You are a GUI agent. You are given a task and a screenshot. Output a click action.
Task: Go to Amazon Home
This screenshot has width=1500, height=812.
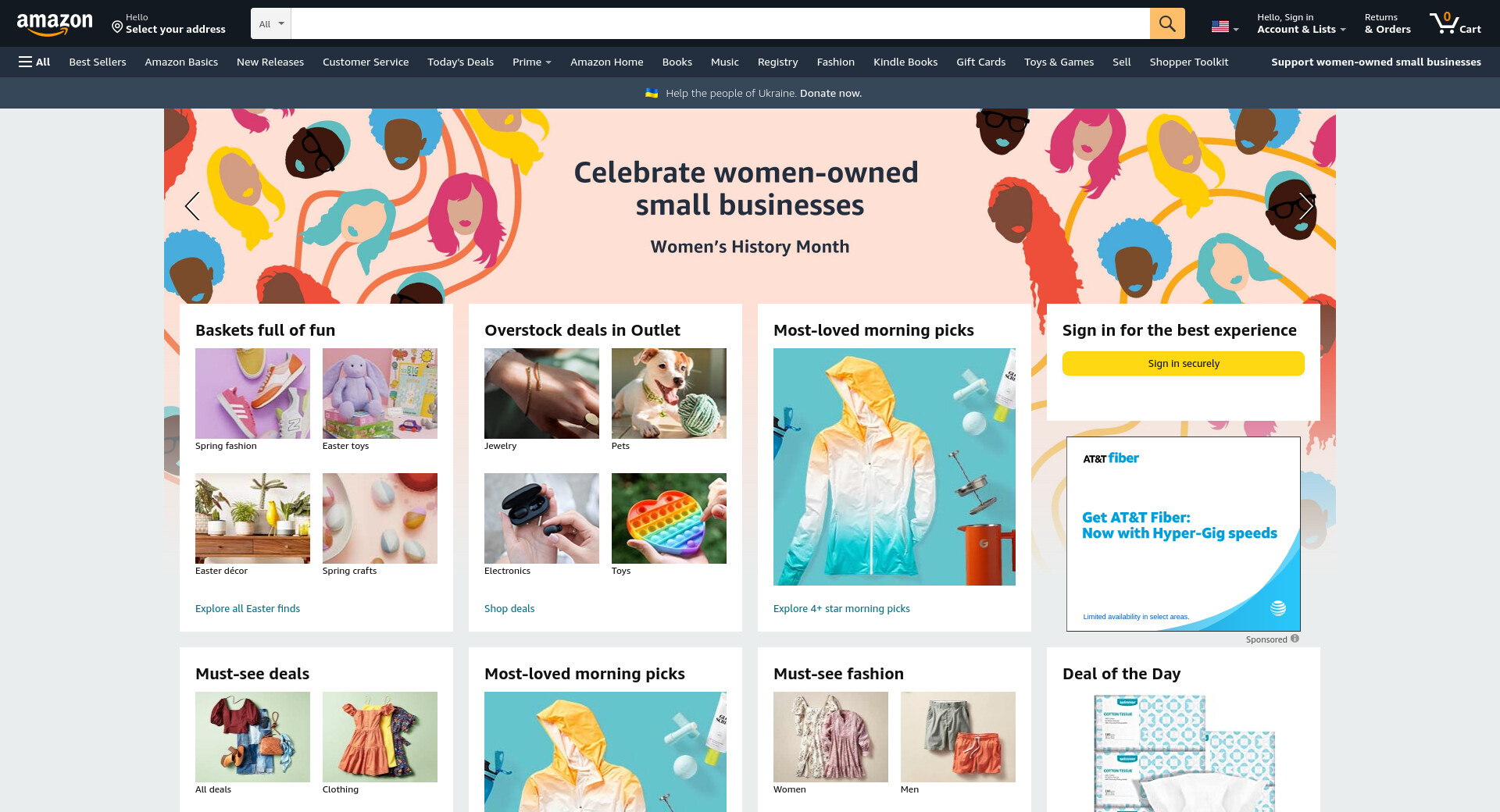[607, 62]
